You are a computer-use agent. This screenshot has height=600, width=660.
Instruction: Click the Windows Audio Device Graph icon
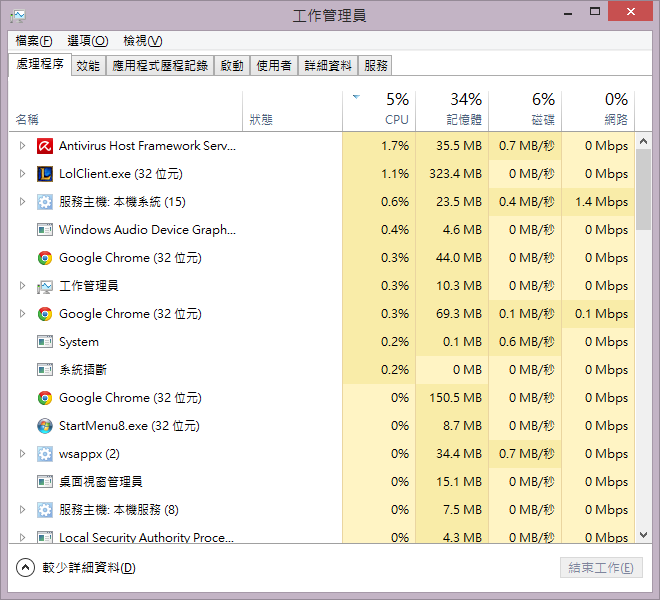point(45,230)
